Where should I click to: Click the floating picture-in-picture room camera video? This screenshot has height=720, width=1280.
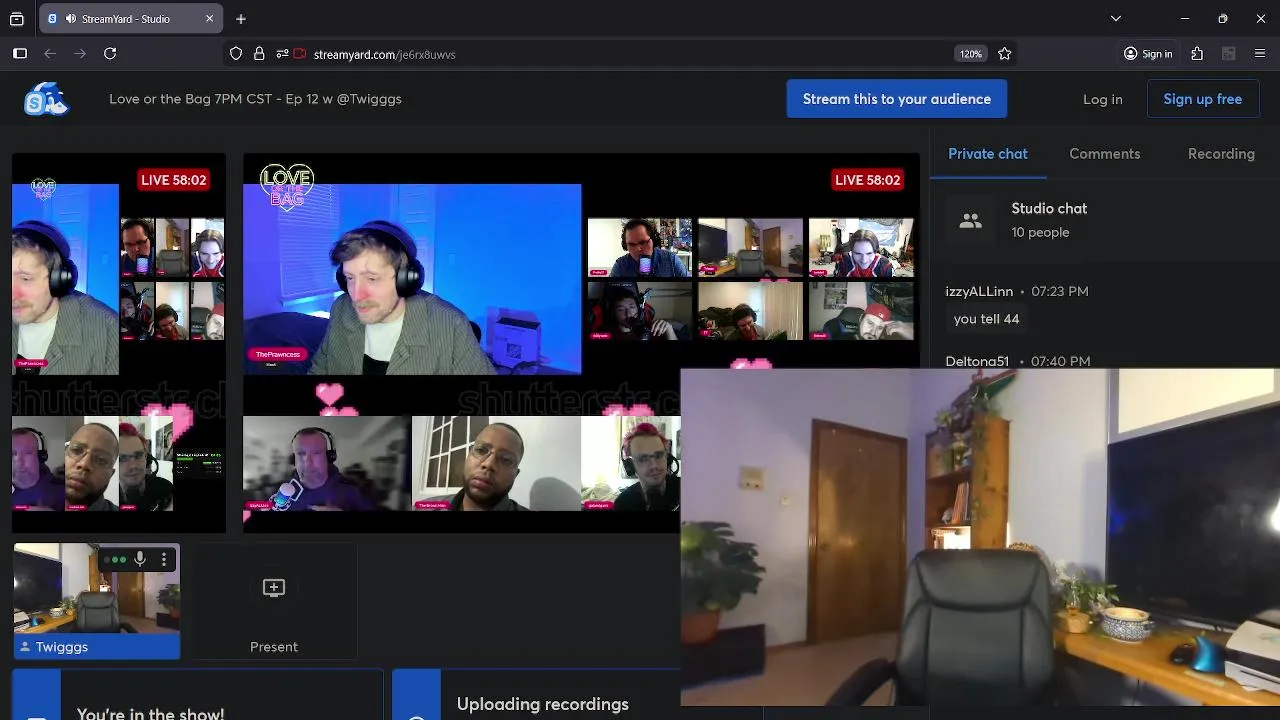[980, 537]
